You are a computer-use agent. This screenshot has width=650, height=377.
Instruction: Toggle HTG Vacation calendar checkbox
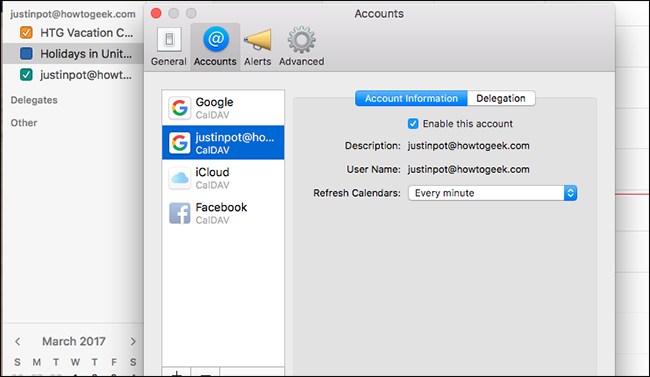point(26,32)
